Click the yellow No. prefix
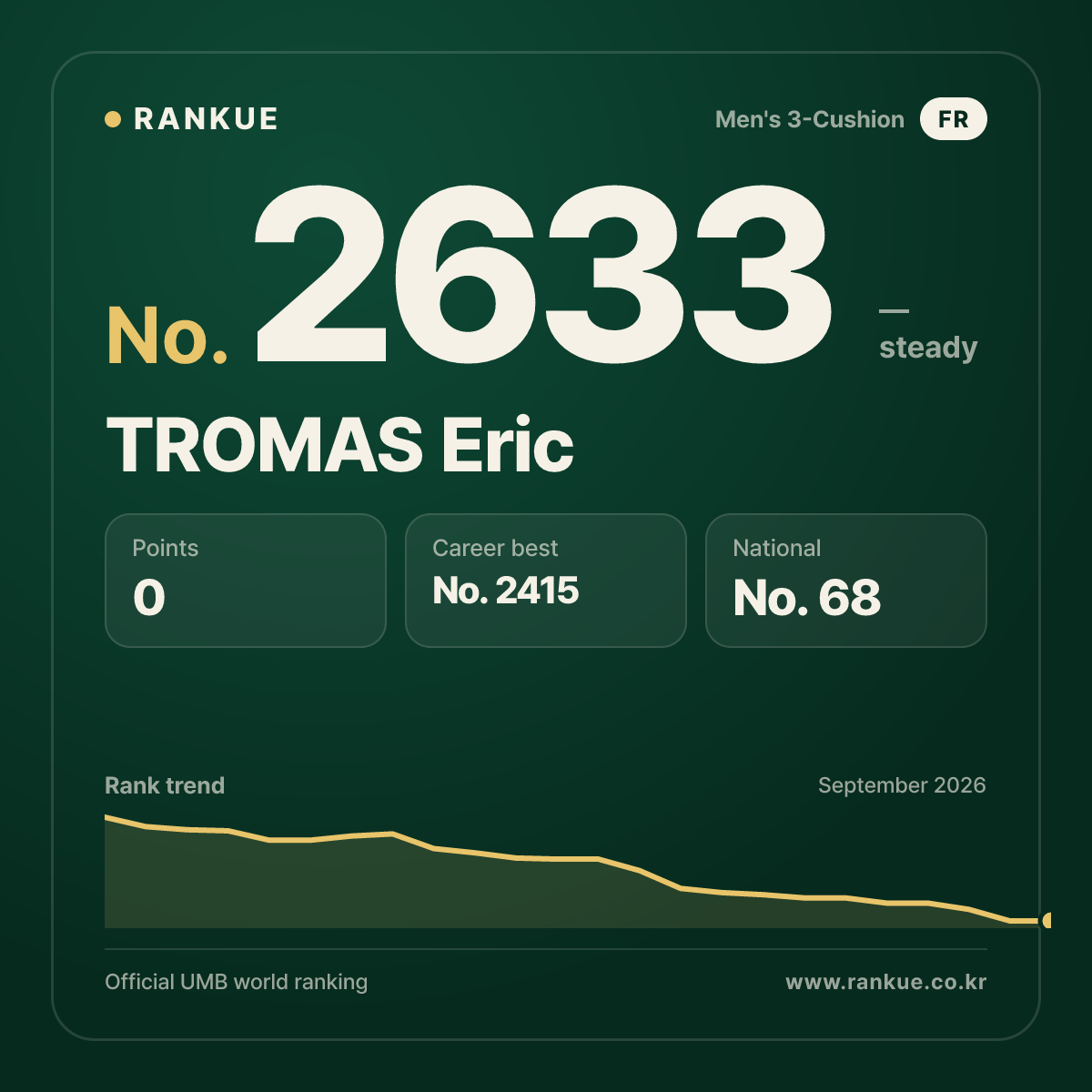 click(167, 336)
